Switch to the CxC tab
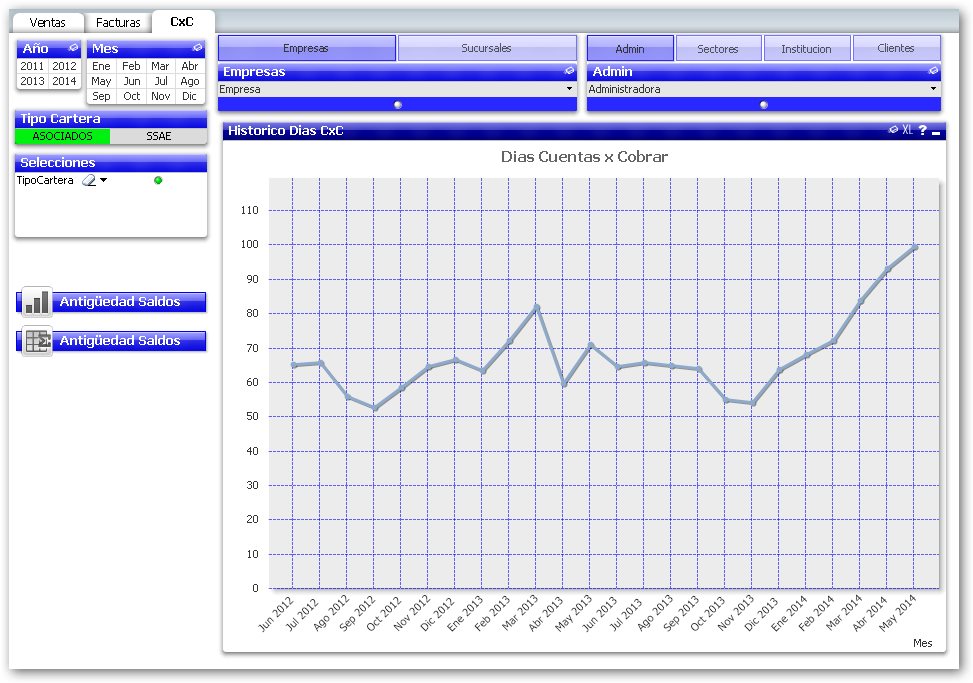 tap(182, 22)
